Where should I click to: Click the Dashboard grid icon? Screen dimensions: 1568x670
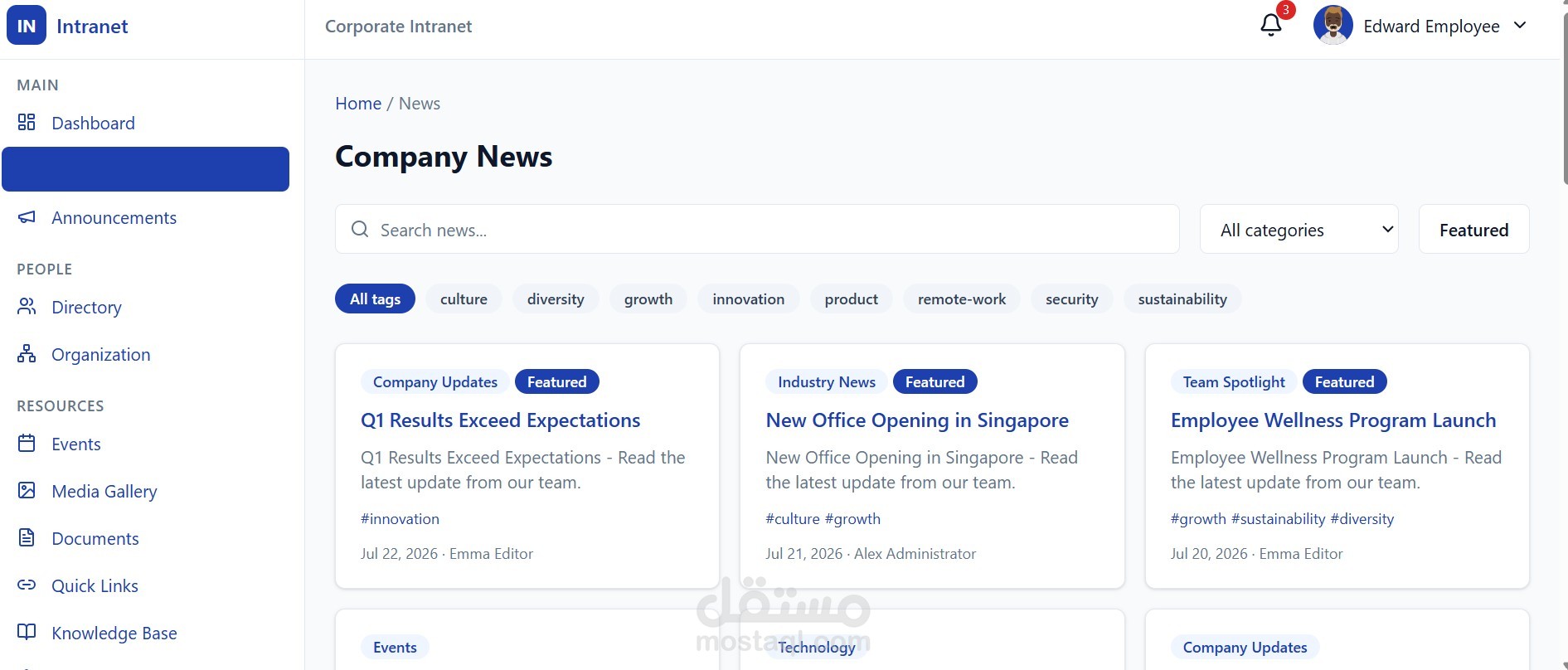pos(27,123)
